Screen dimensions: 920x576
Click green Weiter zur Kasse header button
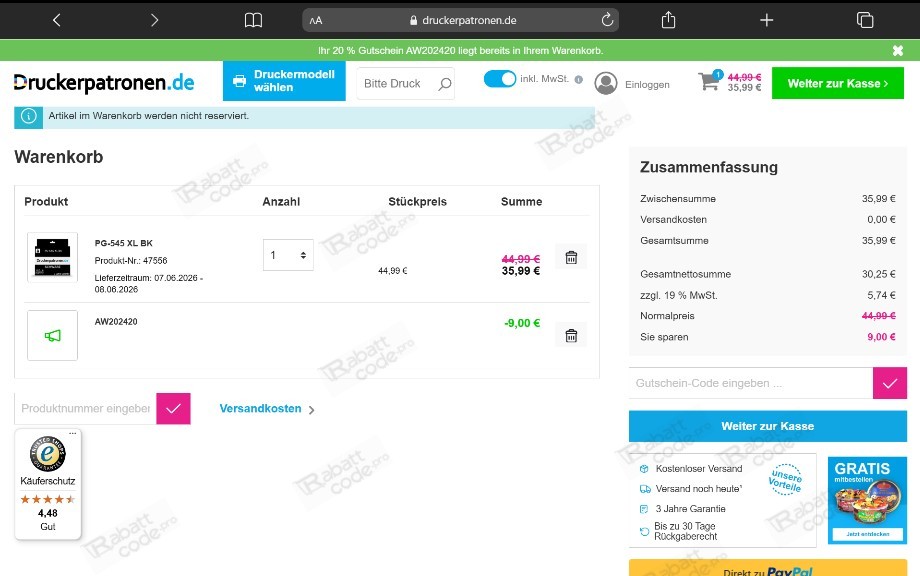(x=837, y=83)
